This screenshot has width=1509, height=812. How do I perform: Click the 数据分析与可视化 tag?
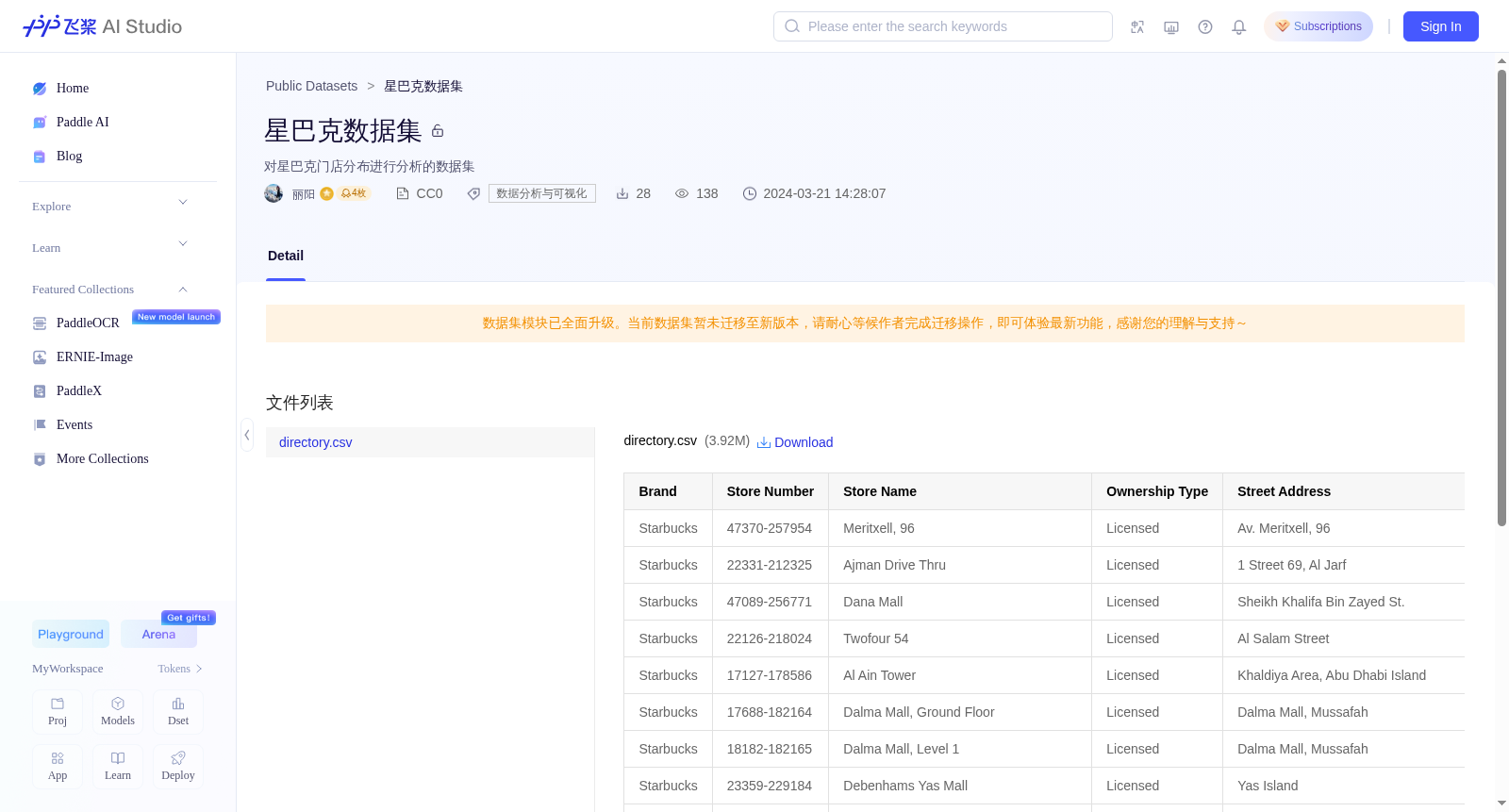[x=542, y=193]
